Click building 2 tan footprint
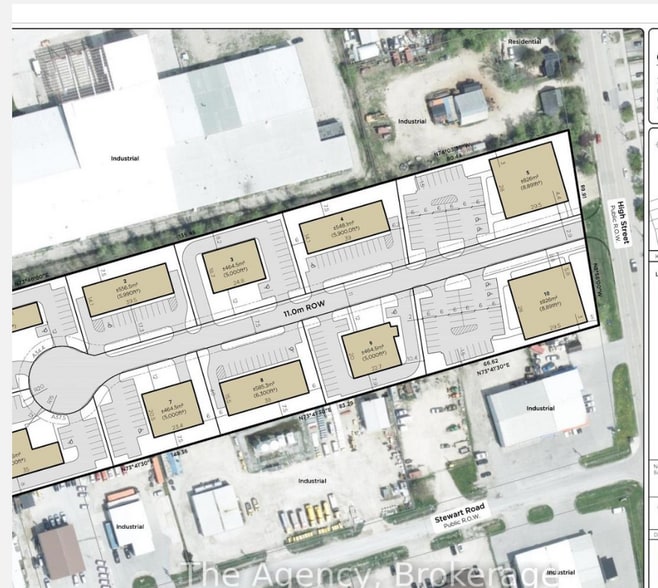 click(129, 291)
